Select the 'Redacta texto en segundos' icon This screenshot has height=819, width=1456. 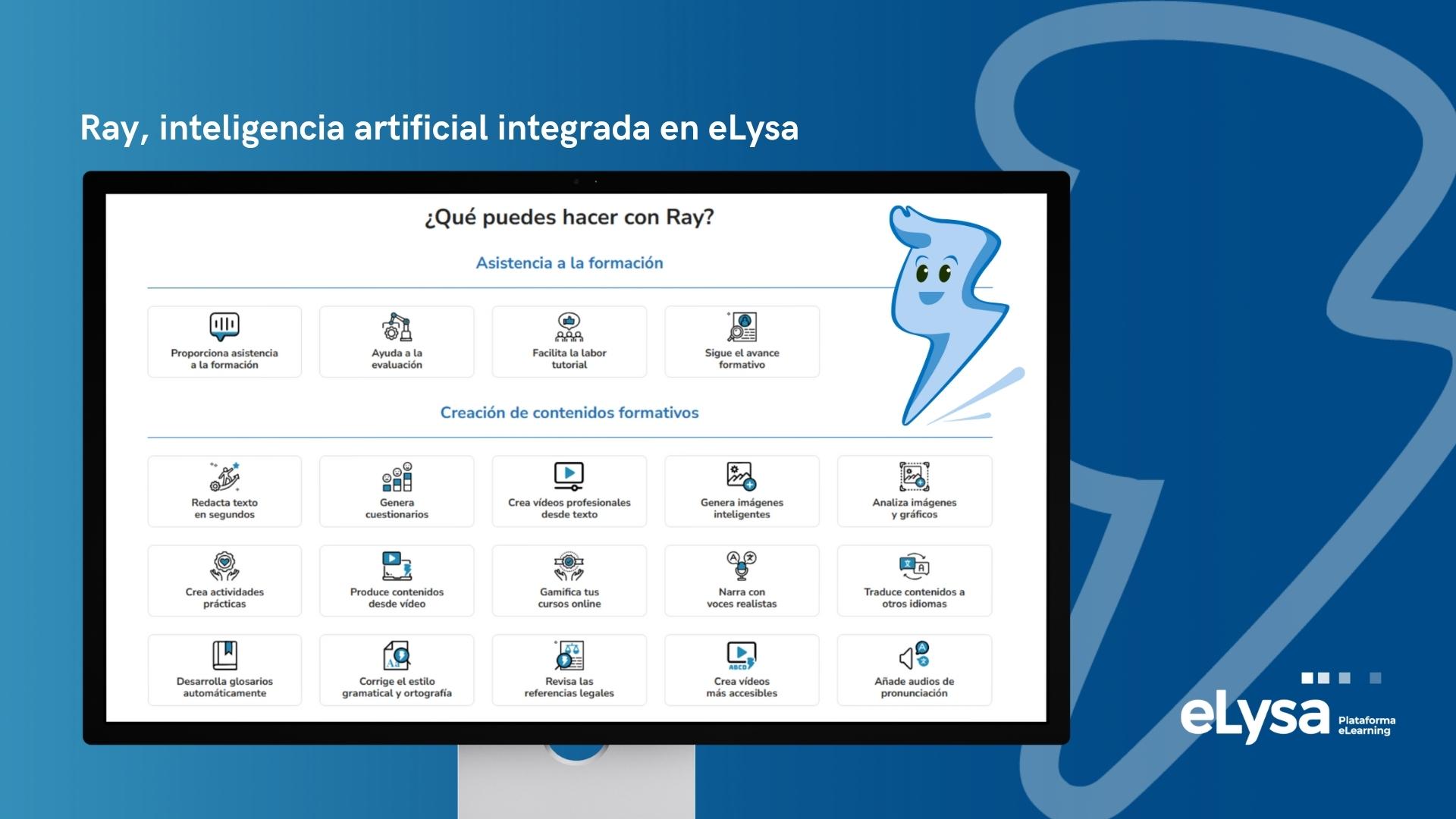click(x=224, y=476)
